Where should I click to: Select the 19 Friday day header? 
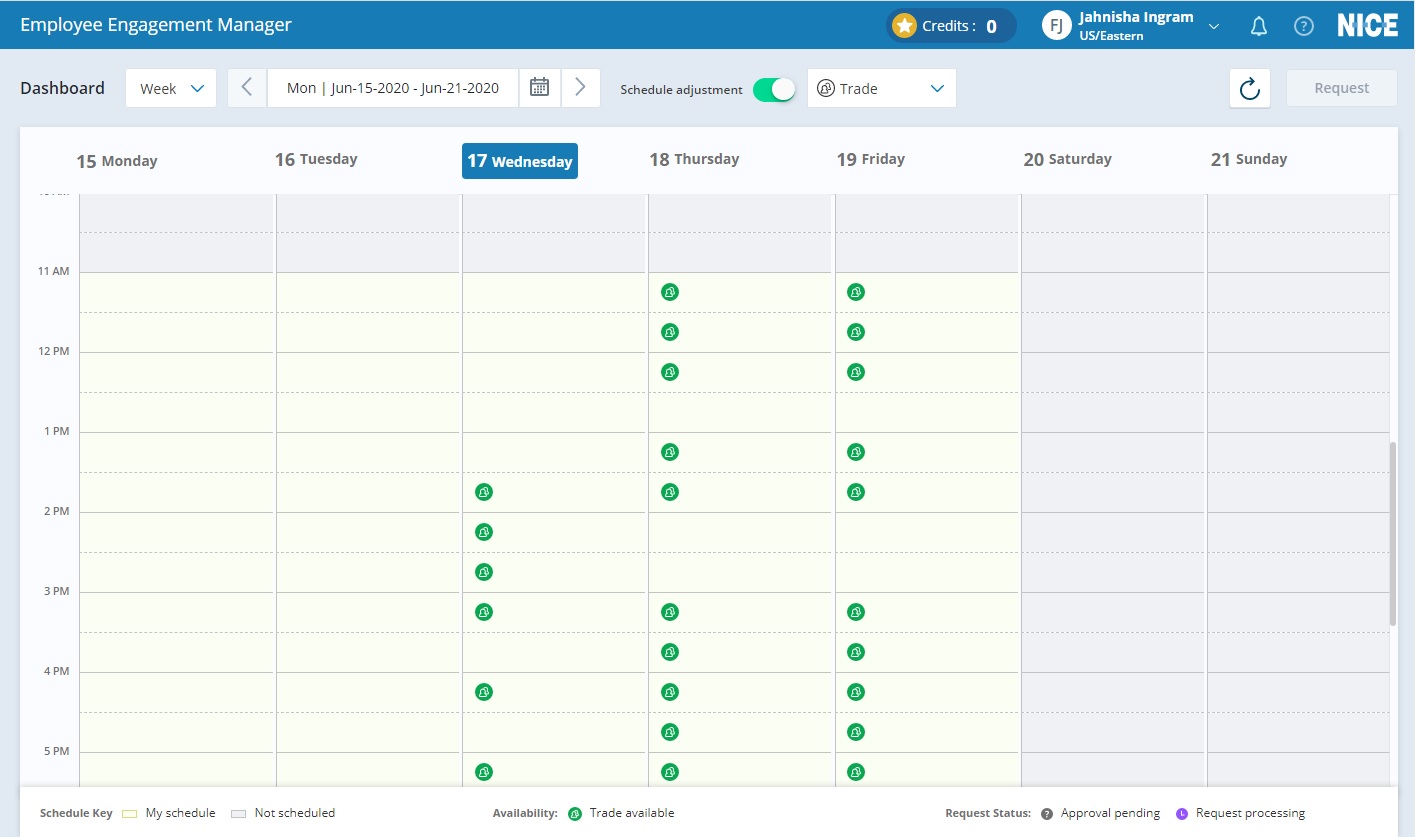pos(870,159)
